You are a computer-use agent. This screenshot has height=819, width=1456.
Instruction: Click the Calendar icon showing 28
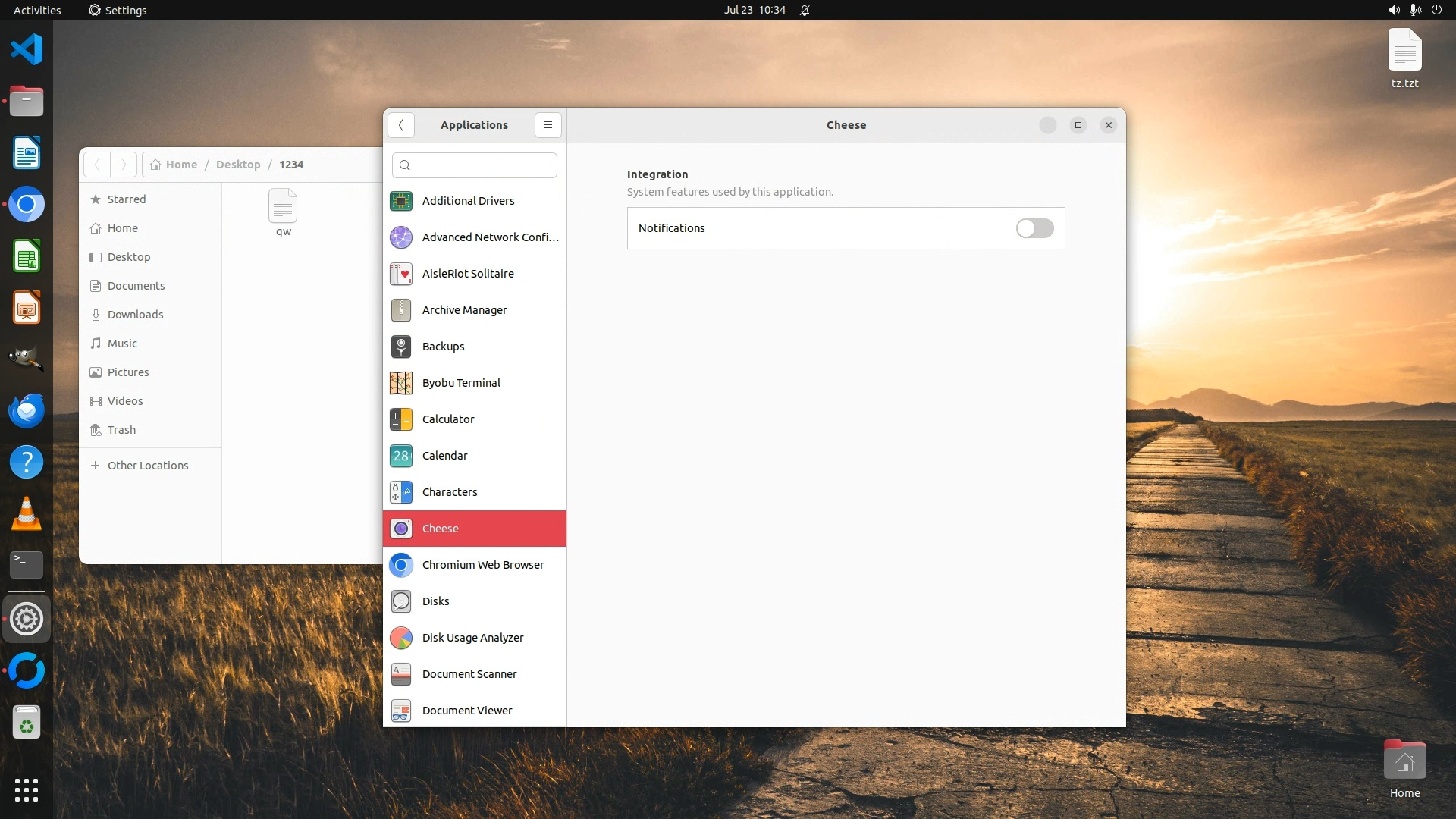(x=400, y=456)
